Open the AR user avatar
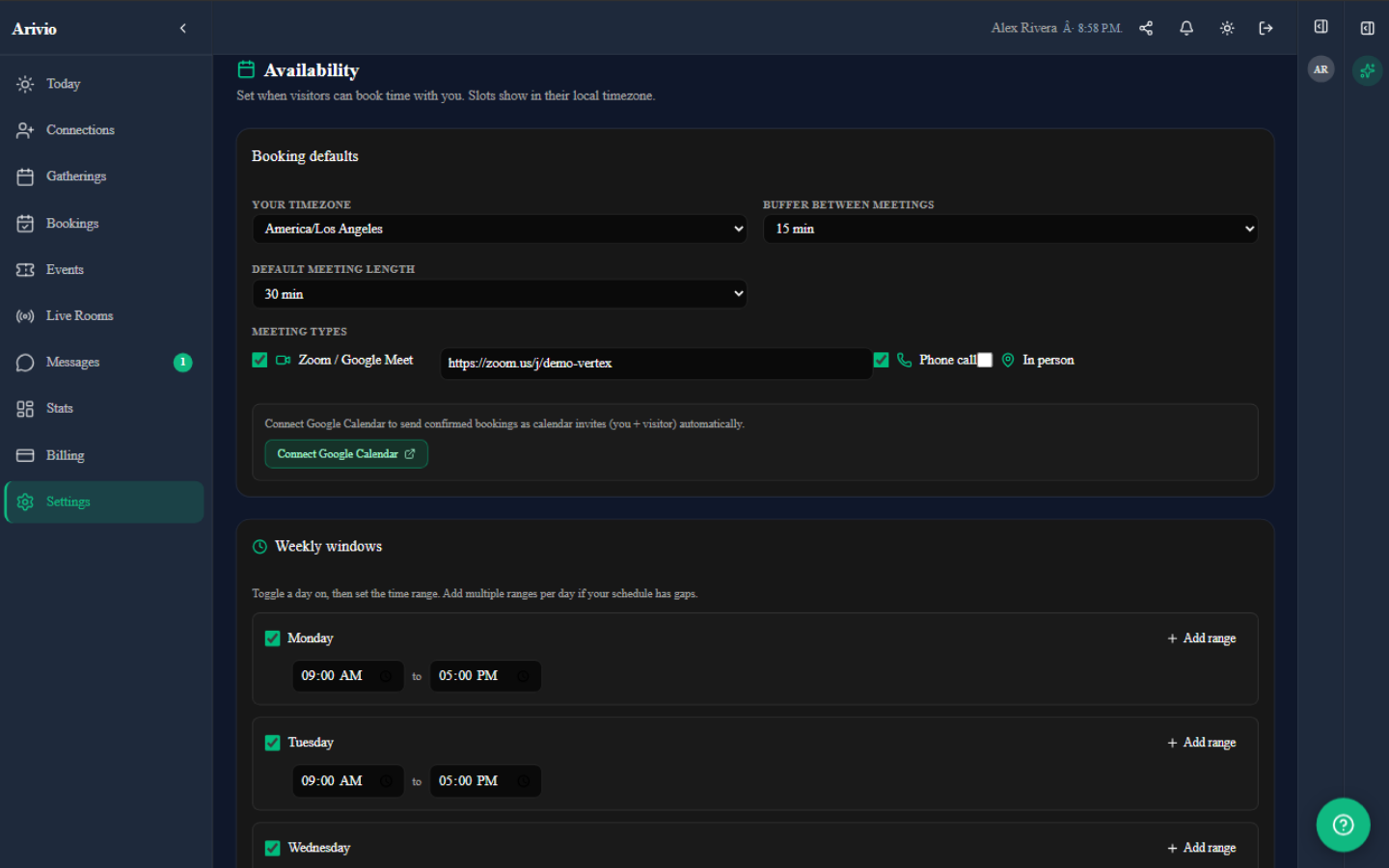 click(1321, 69)
